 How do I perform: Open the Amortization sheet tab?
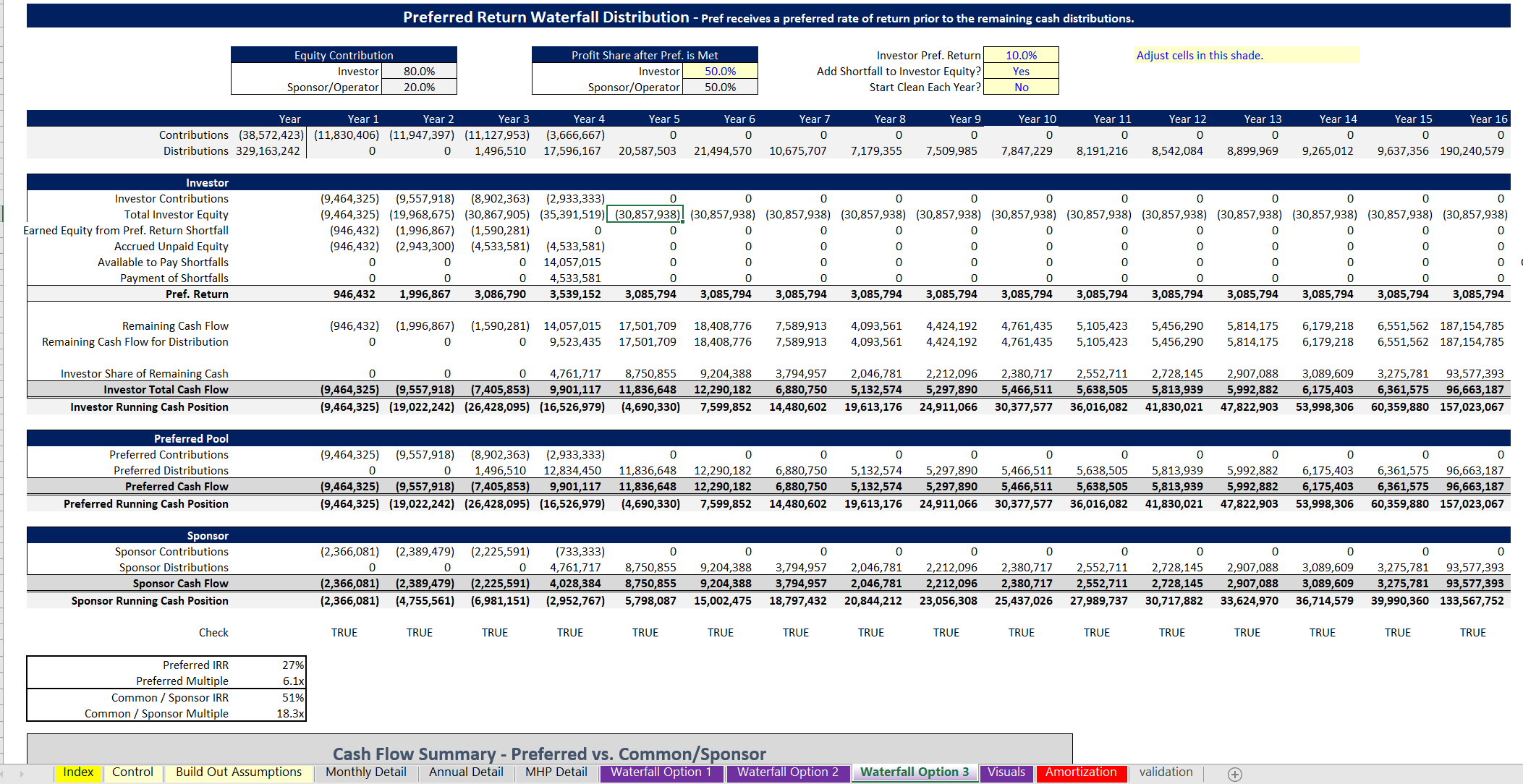point(1081,772)
